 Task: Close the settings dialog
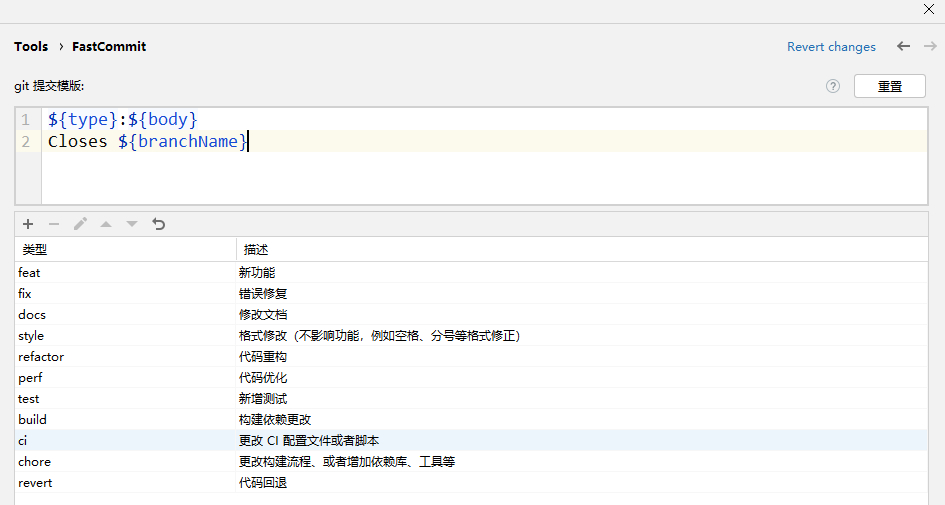[x=929, y=9]
